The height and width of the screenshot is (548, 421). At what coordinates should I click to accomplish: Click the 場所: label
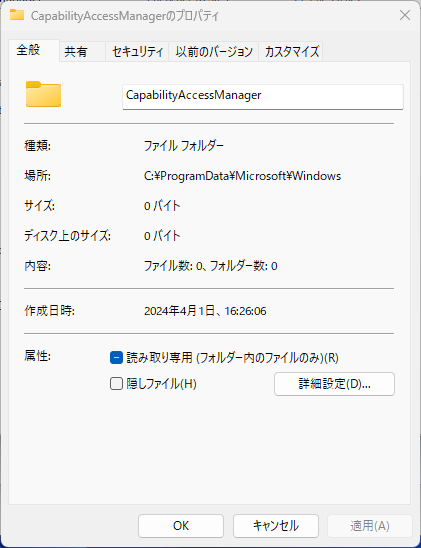[x=37, y=176]
